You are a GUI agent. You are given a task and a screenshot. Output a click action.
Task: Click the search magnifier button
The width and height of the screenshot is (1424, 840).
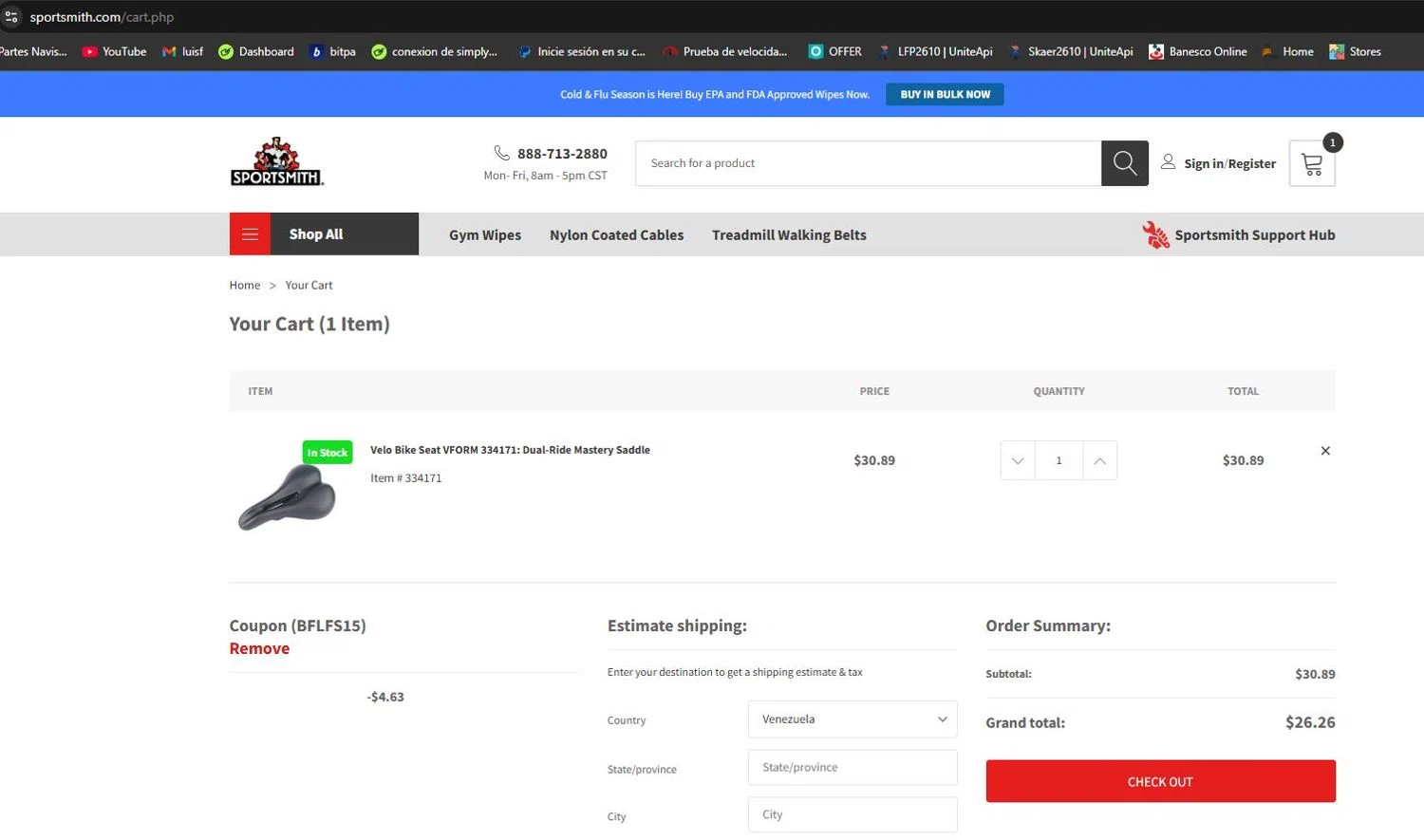point(1125,163)
